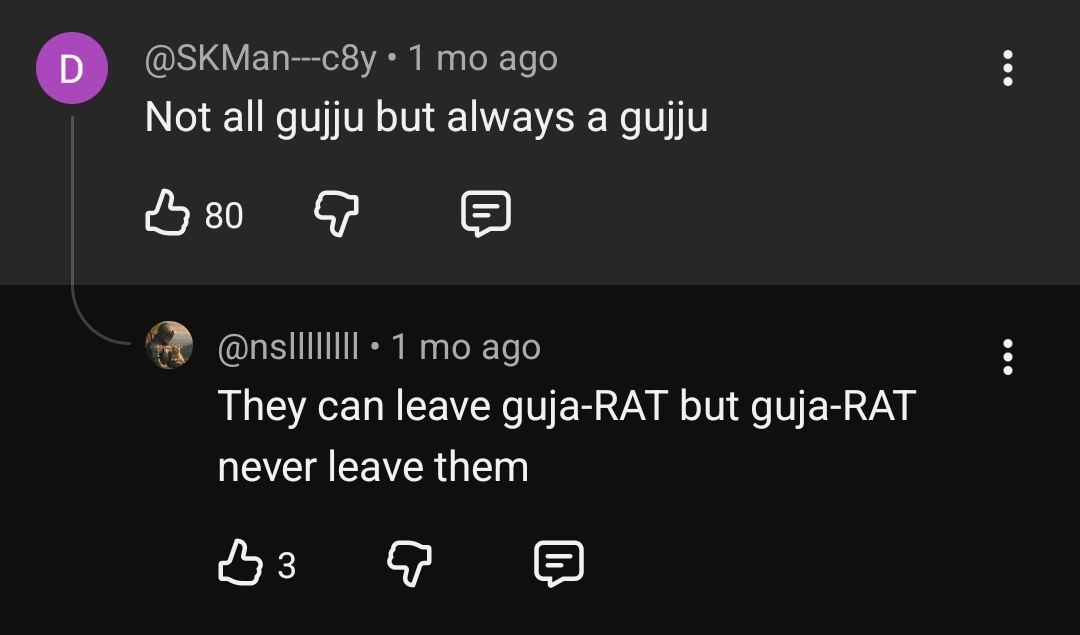The height and width of the screenshot is (635, 1080).
Task: Open @nsllllllll's profile picture
Action: pos(169,345)
